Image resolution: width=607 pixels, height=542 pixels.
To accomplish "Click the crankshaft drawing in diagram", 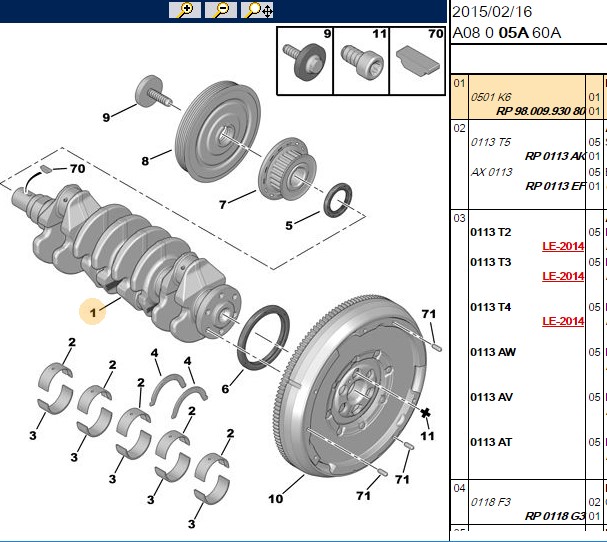I will [x=128, y=261].
